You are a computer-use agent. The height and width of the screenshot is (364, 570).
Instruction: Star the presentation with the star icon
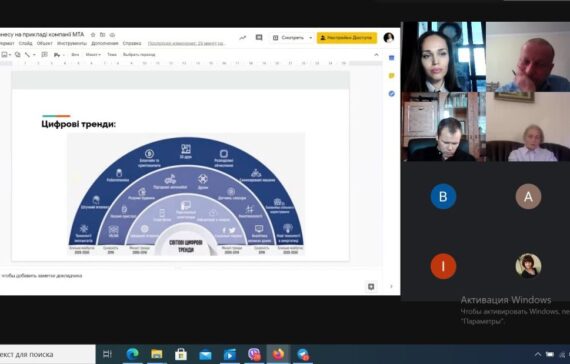coord(93,35)
